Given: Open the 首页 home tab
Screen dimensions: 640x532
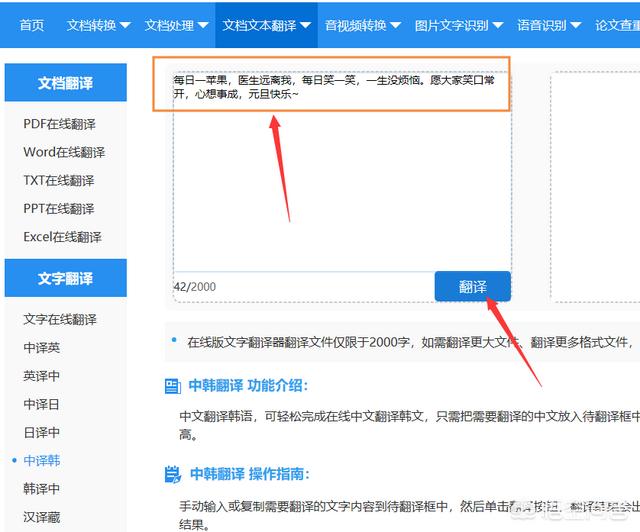Looking at the screenshot, I should tap(32, 24).
